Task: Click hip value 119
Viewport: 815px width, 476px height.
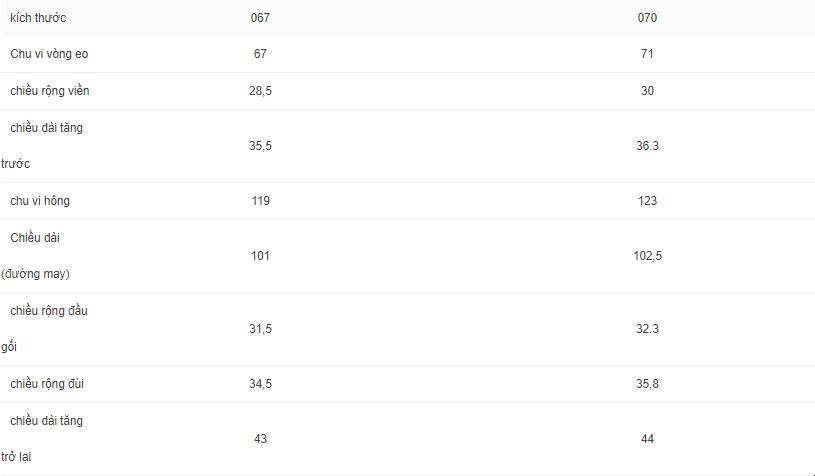Action: coord(260,201)
